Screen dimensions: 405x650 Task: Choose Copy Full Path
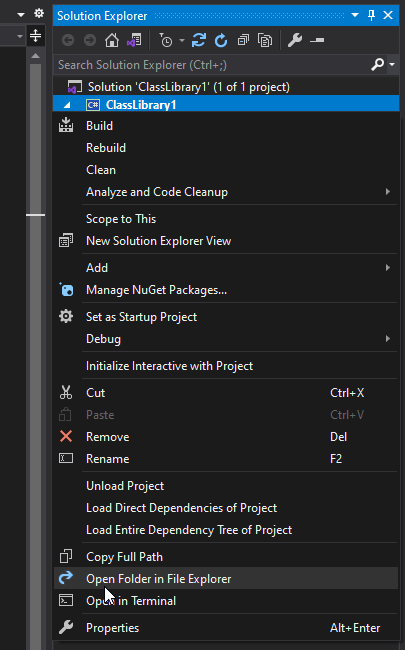point(226,556)
